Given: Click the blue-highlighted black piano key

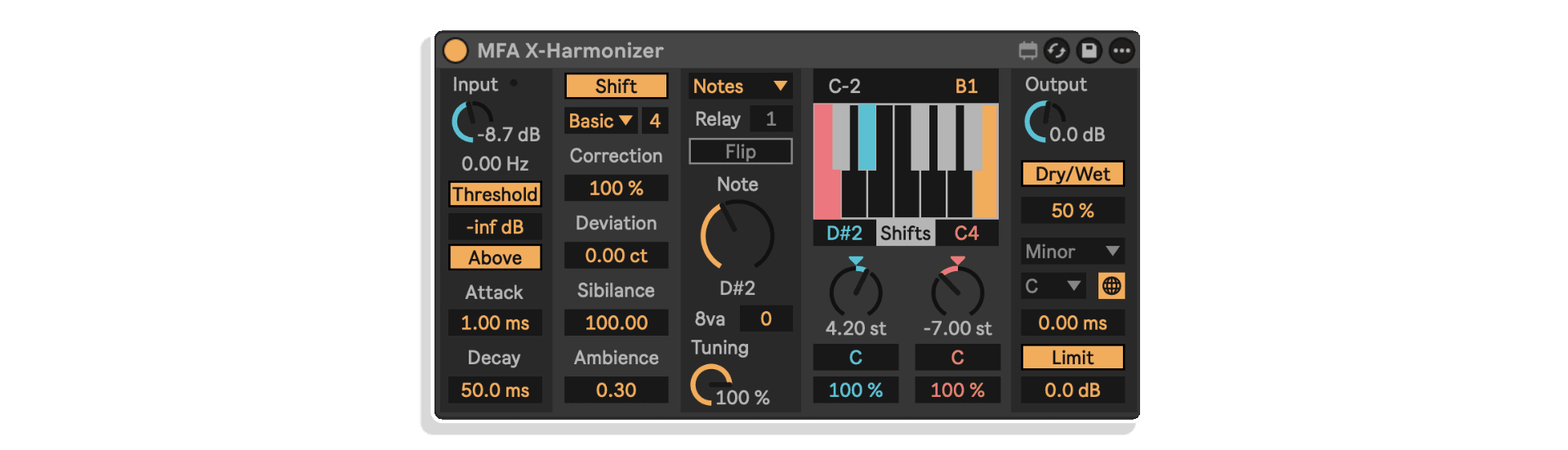Looking at the screenshot, I should [x=866, y=136].
